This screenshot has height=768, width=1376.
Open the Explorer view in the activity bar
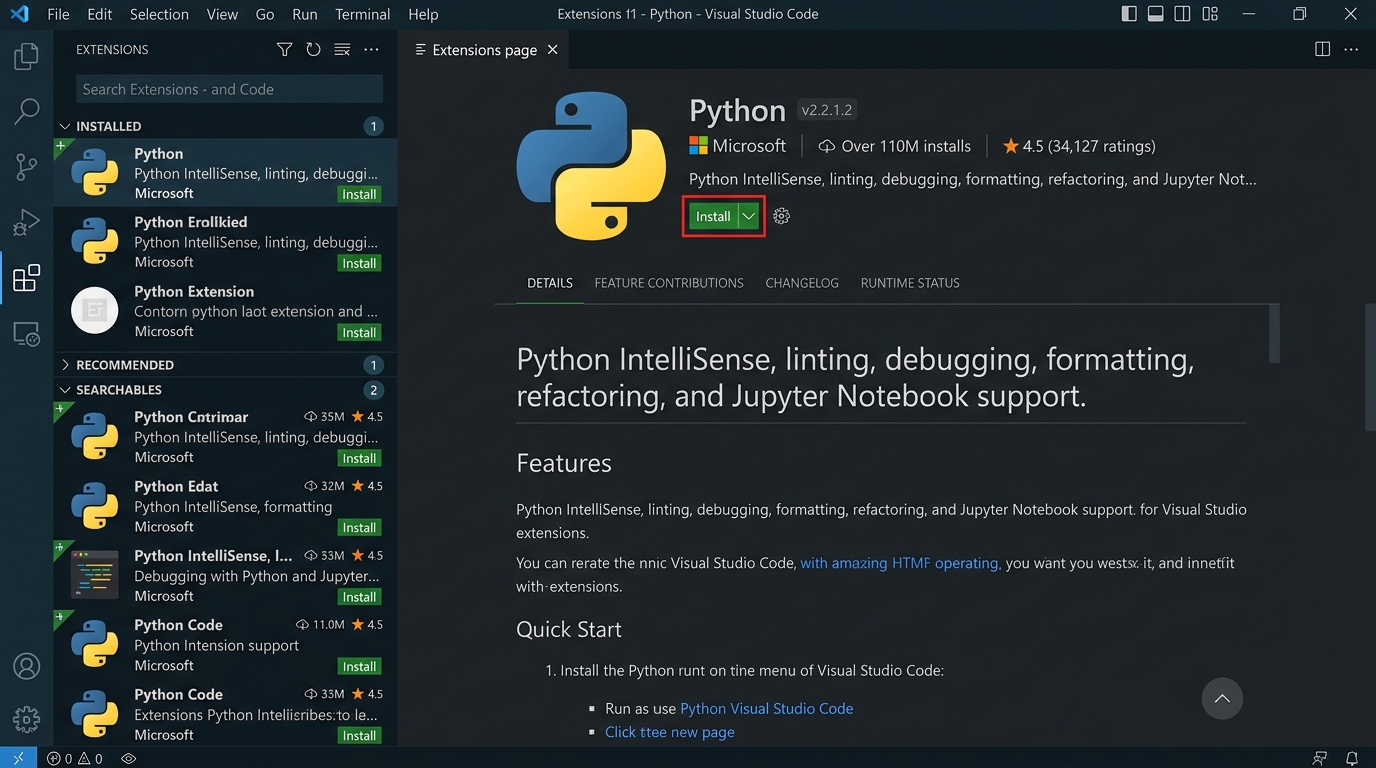tap(27, 56)
